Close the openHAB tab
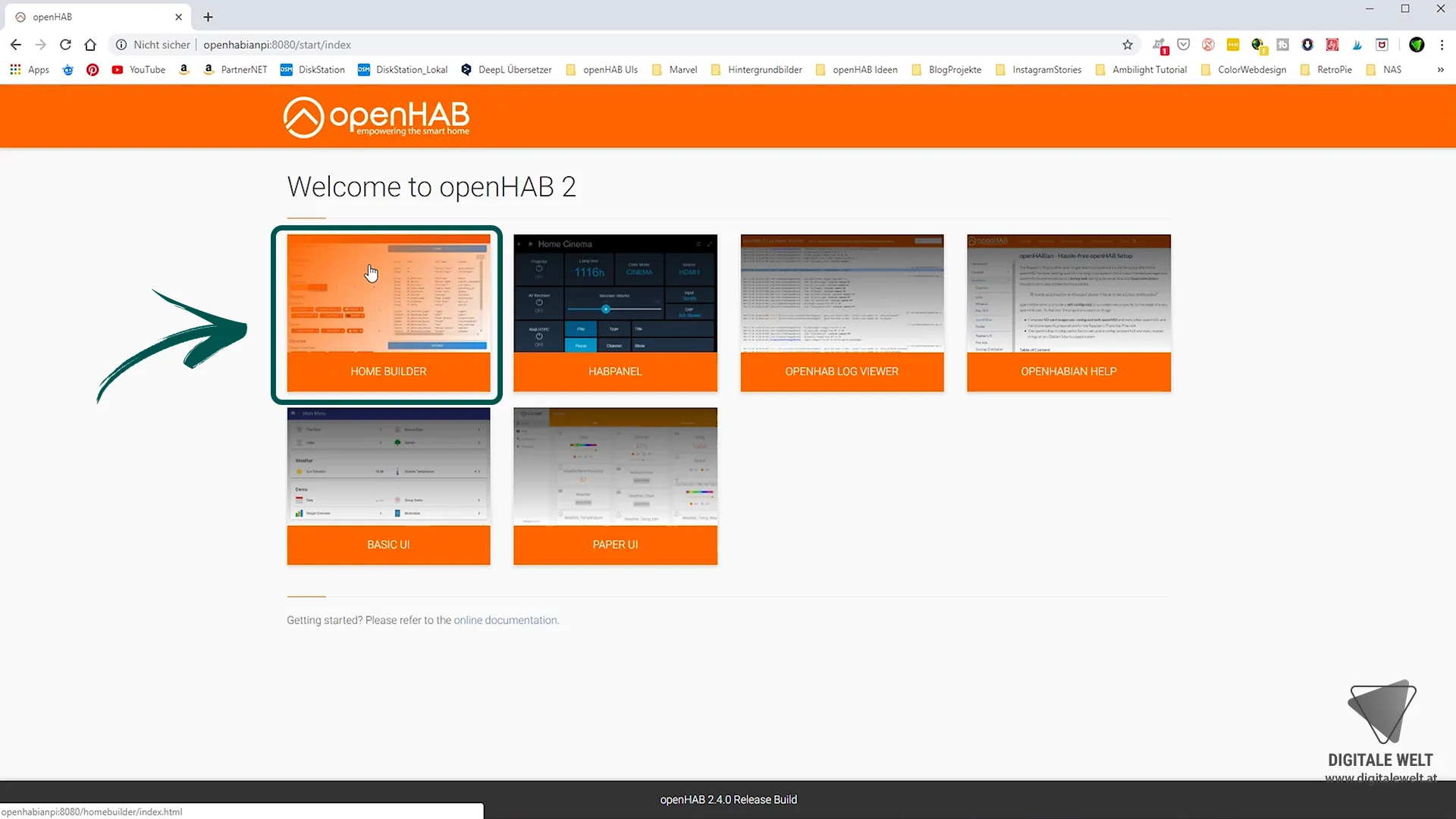The height and width of the screenshot is (819, 1456). [x=178, y=17]
